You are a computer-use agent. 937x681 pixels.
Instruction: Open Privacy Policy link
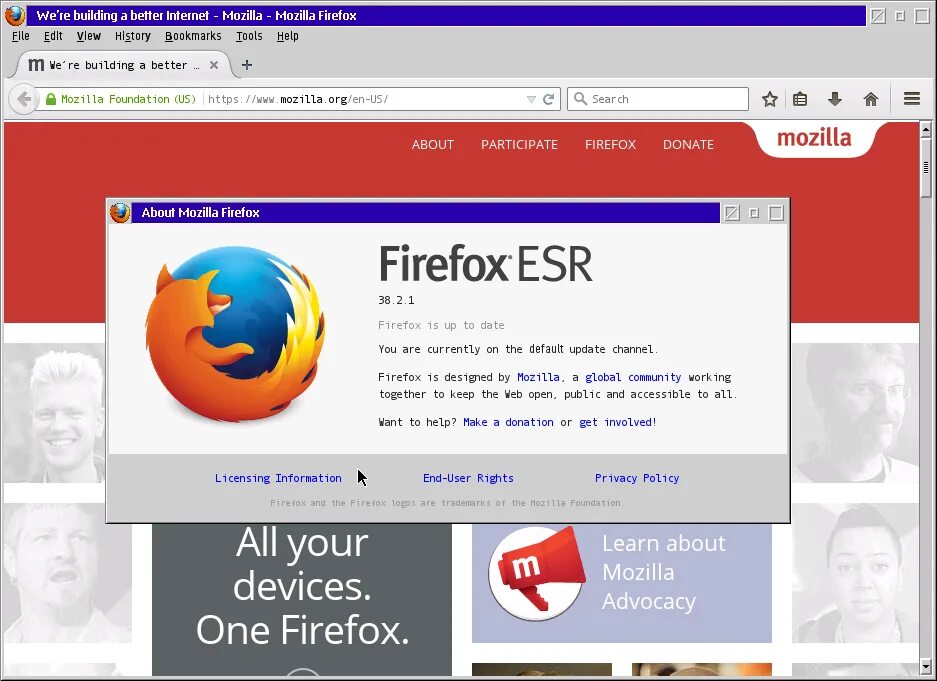point(636,478)
